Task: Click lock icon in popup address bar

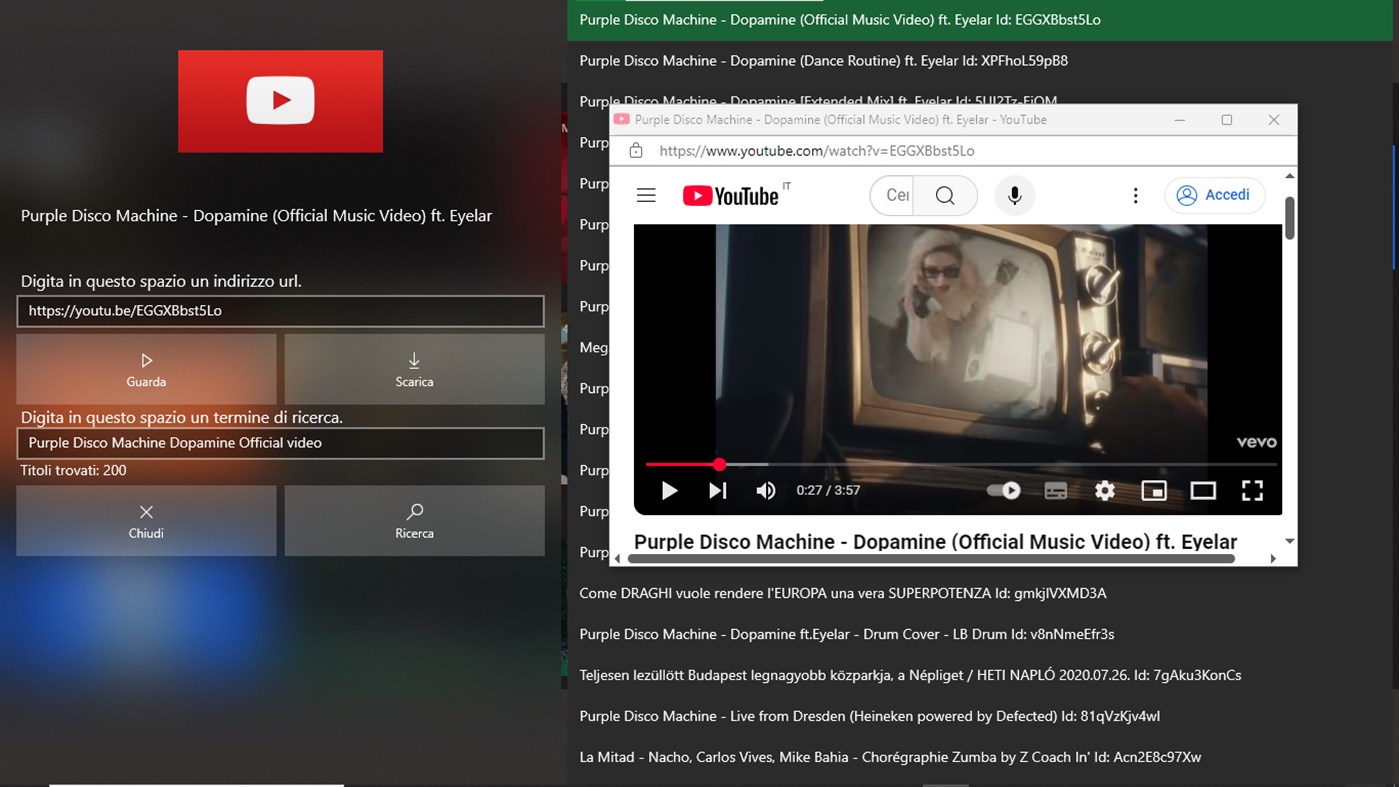Action: (x=635, y=151)
